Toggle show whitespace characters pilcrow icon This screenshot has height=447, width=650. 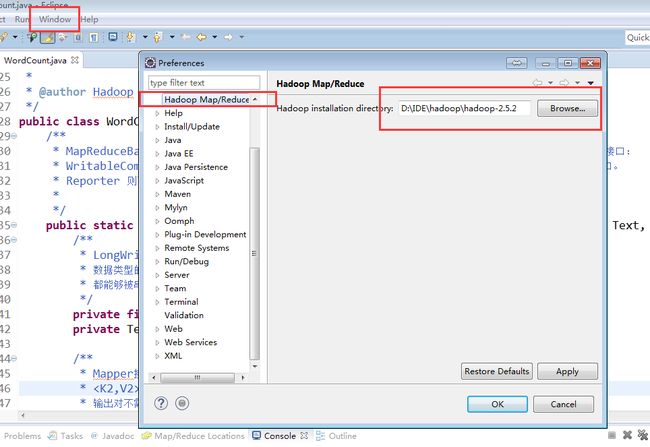(x=94, y=37)
